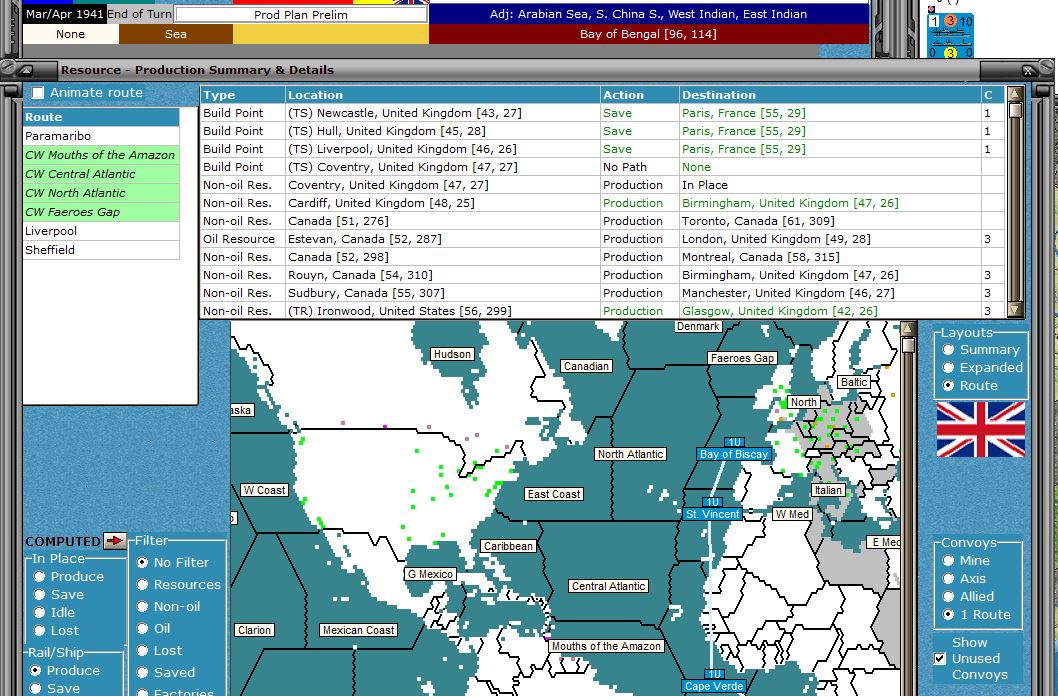This screenshot has height=696, width=1058.
Task: Select the Summary layout option
Action: pyautogui.click(x=949, y=349)
